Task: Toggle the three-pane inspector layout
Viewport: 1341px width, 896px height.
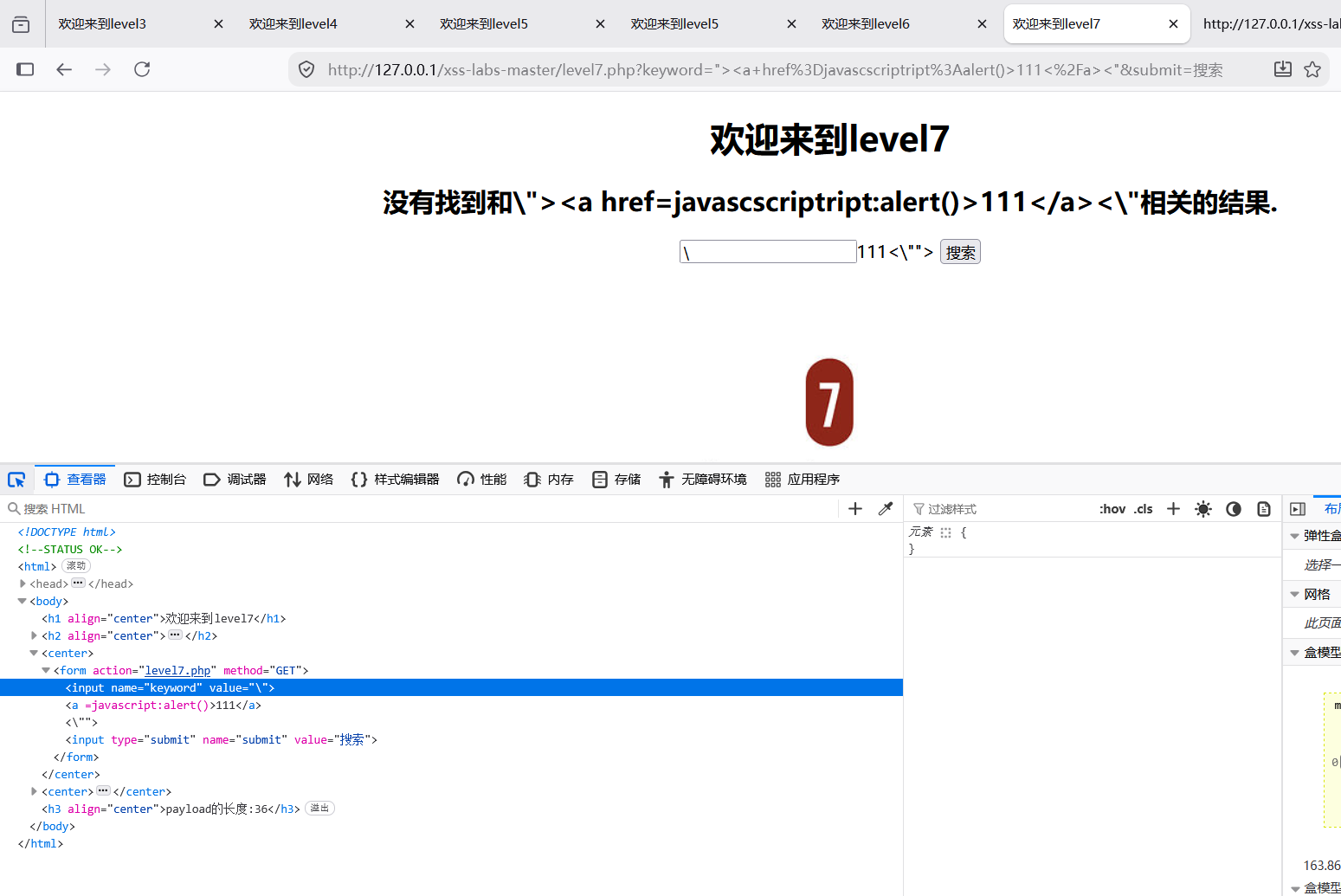Action: pyautogui.click(x=1298, y=509)
